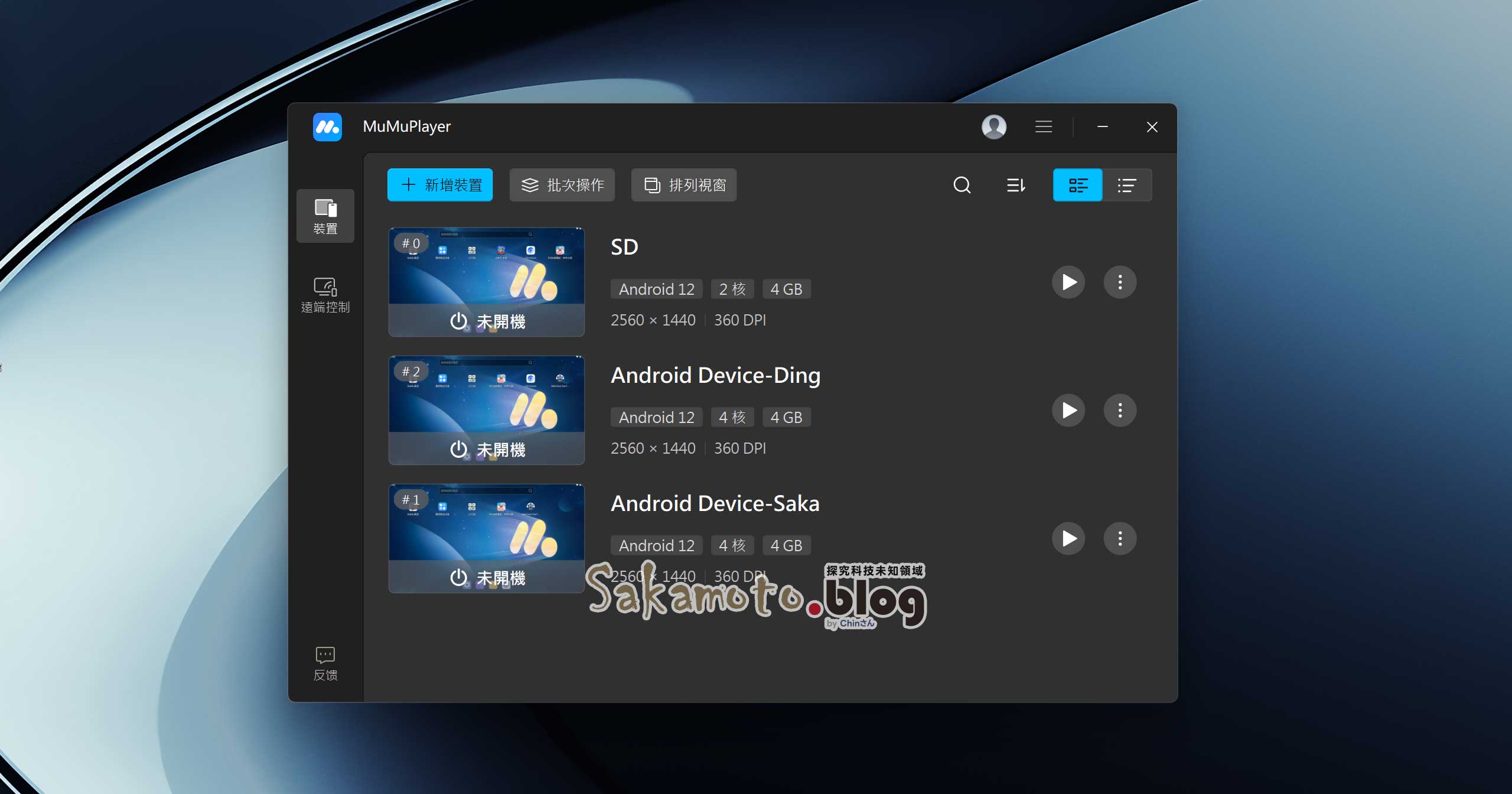Open more options for Android Device-Ding
Screen dimensions: 1512x794
tap(1120, 410)
